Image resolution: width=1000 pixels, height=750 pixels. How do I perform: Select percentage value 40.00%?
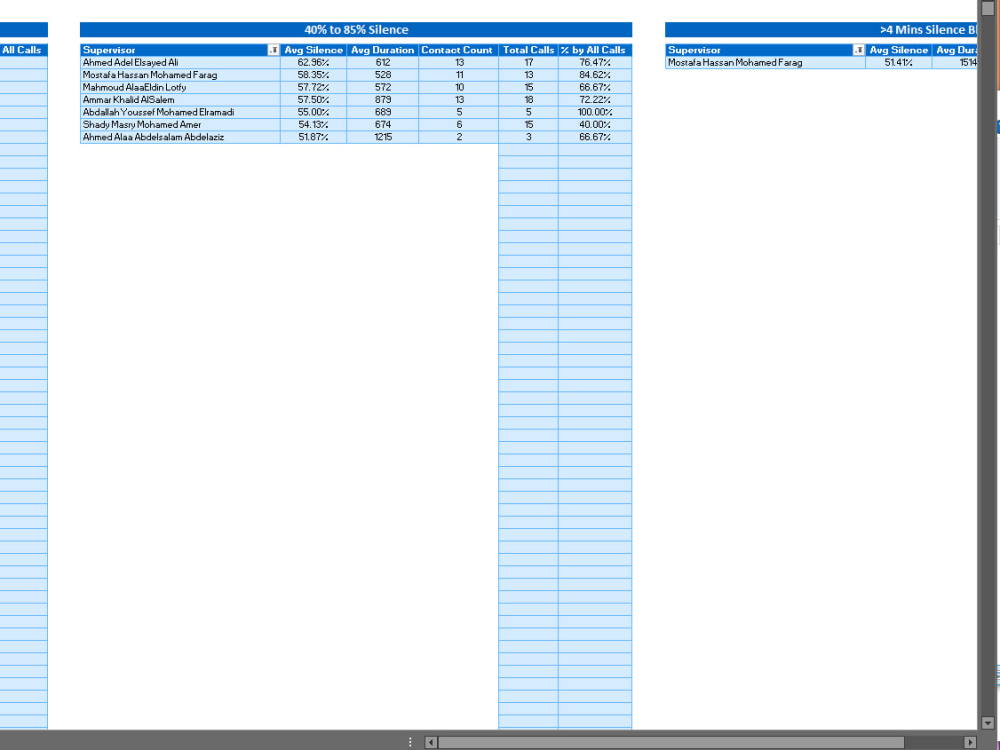[595, 124]
